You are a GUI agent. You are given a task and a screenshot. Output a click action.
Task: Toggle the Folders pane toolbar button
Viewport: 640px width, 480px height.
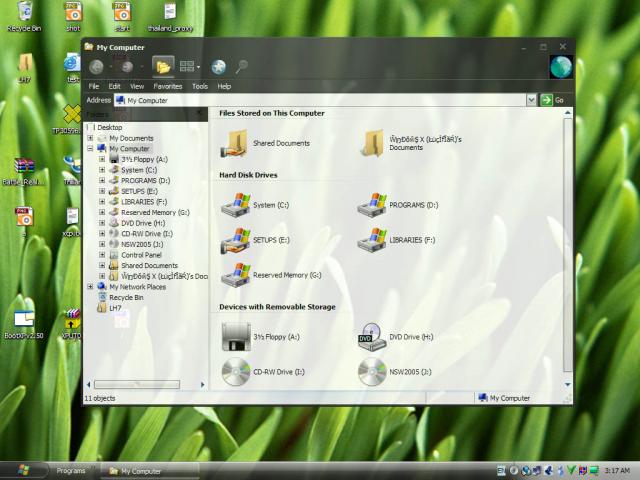point(163,67)
